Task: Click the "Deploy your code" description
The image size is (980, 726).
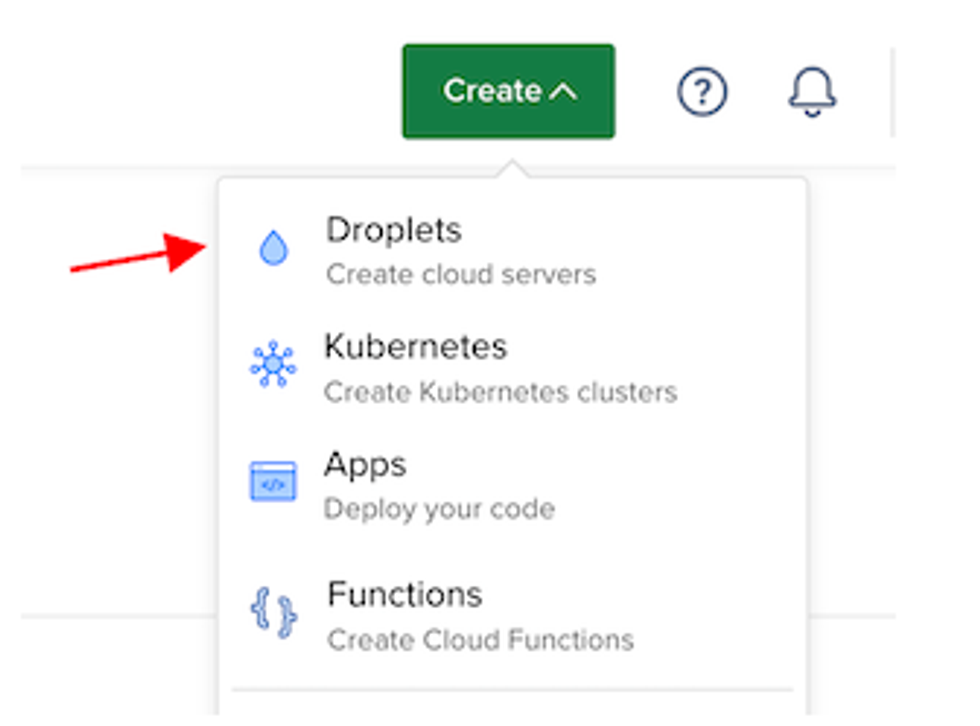Action: click(439, 509)
